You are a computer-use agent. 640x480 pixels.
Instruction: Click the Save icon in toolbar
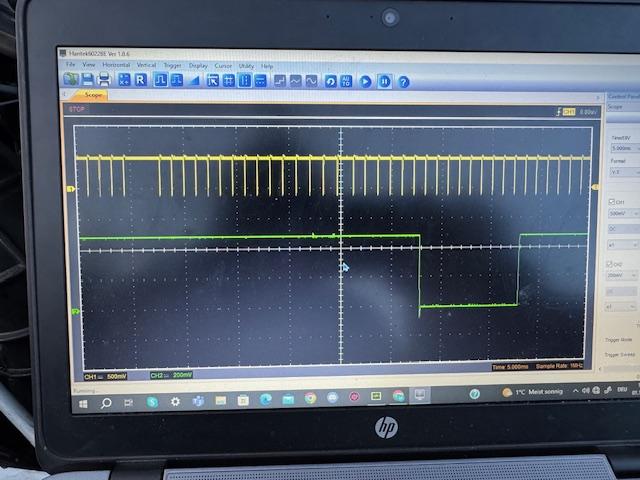[x=87, y=80]
